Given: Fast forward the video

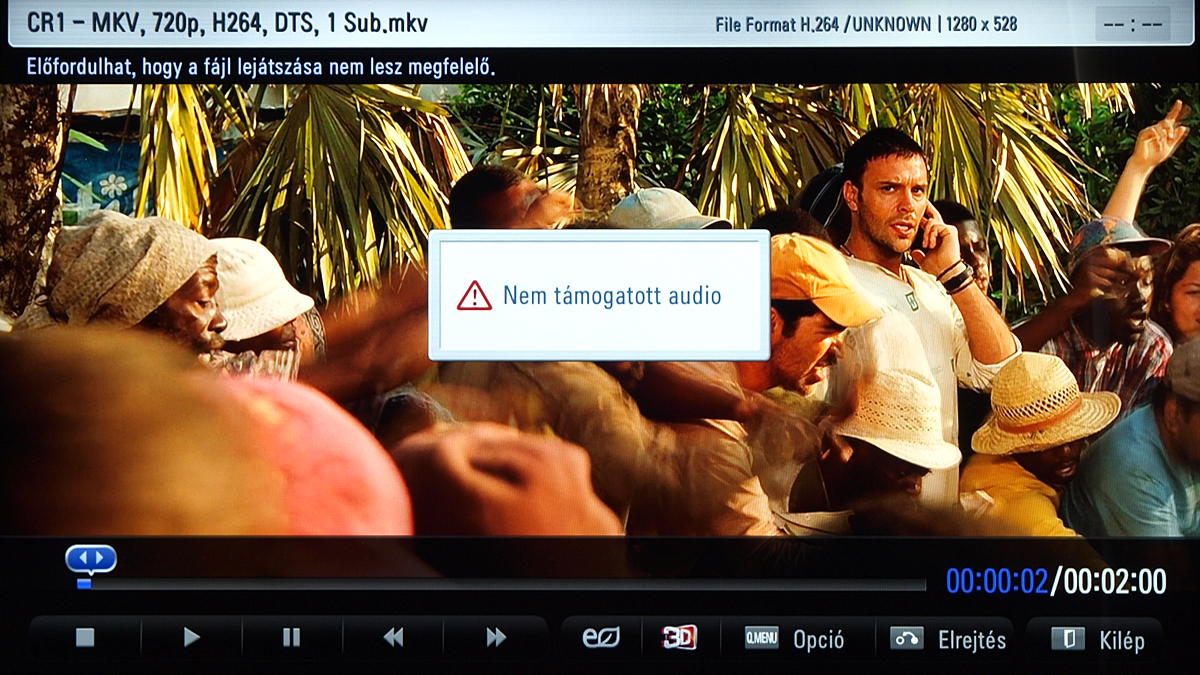Looking at the screenshot, I should [x=496, y=638].
